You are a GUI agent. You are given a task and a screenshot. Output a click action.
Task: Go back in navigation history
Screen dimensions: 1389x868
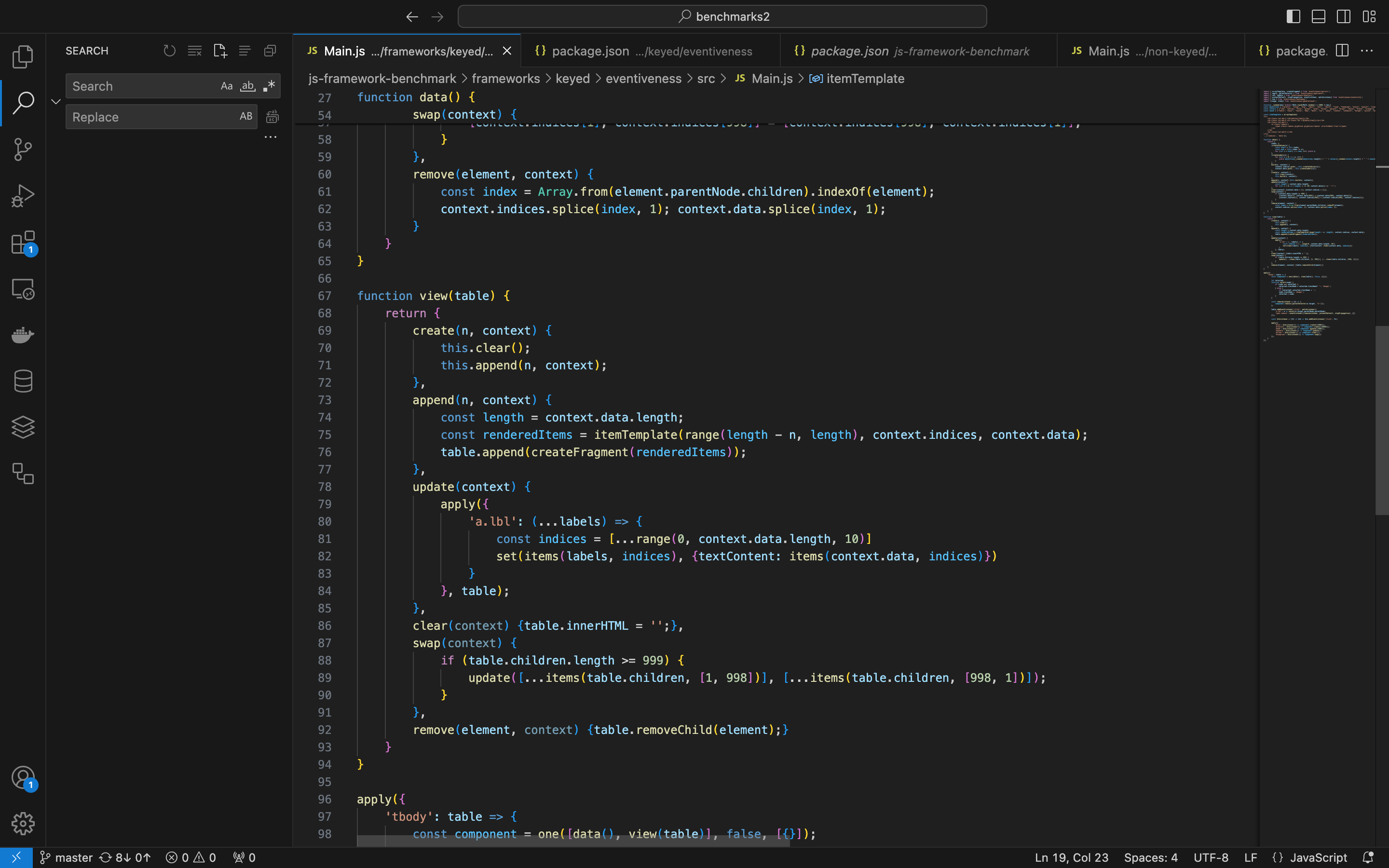pyautogui.click(x=412, y=17)
